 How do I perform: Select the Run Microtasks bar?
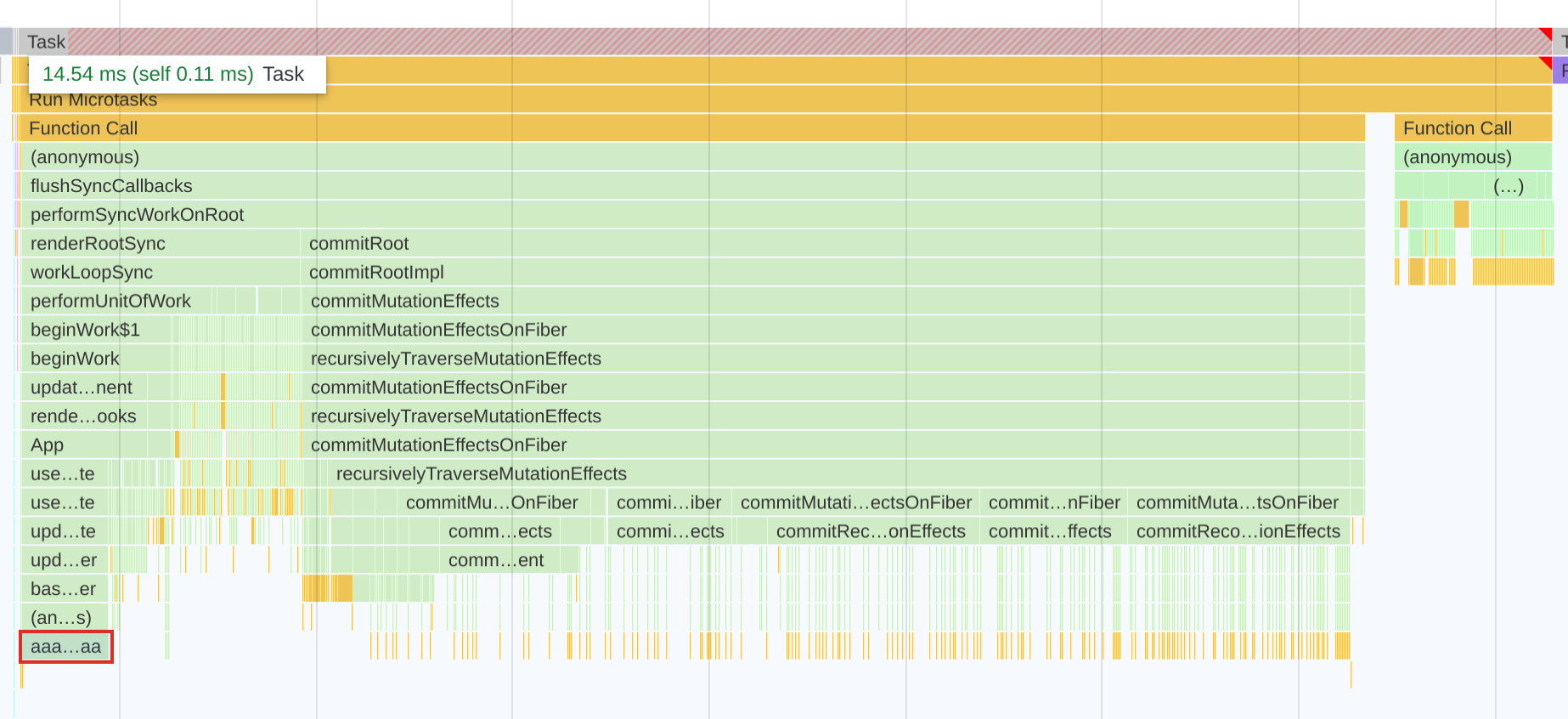pyautogui.click(x=764, y=99)
